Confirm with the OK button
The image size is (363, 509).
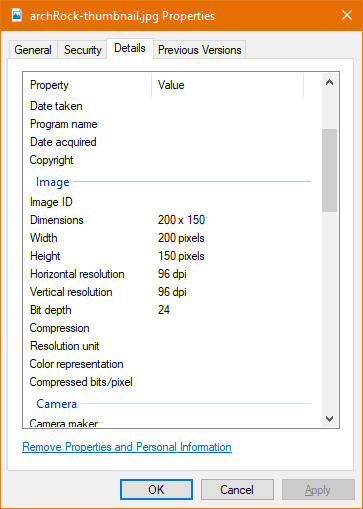click(x=156, y=490)
